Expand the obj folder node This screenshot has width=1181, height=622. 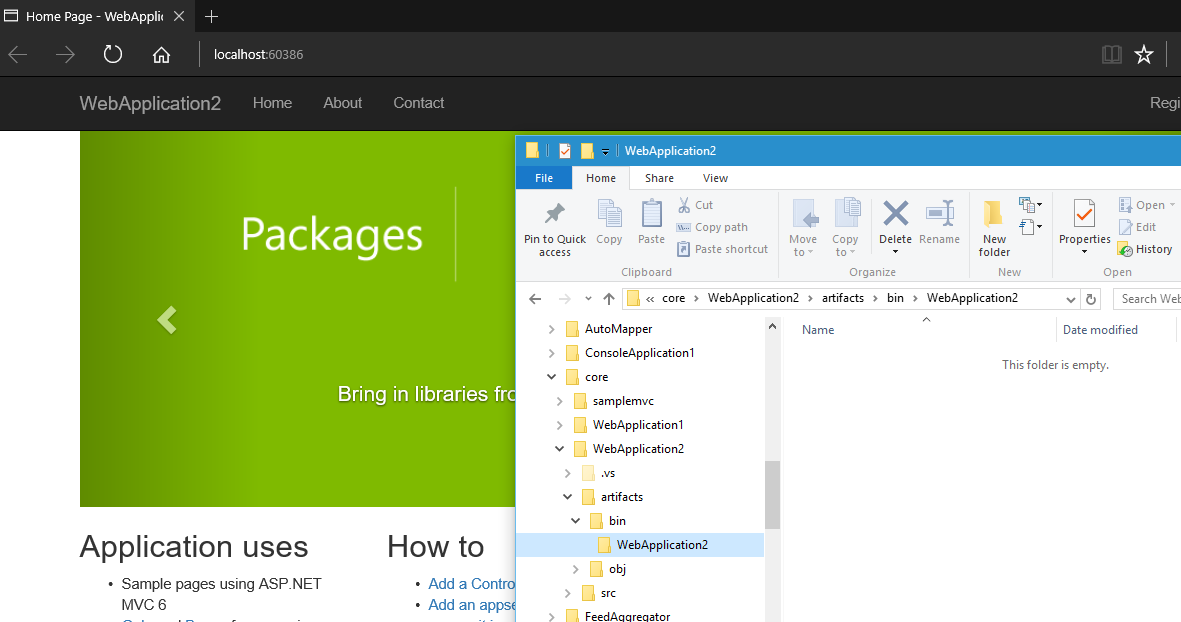click(x=576, y=569)
